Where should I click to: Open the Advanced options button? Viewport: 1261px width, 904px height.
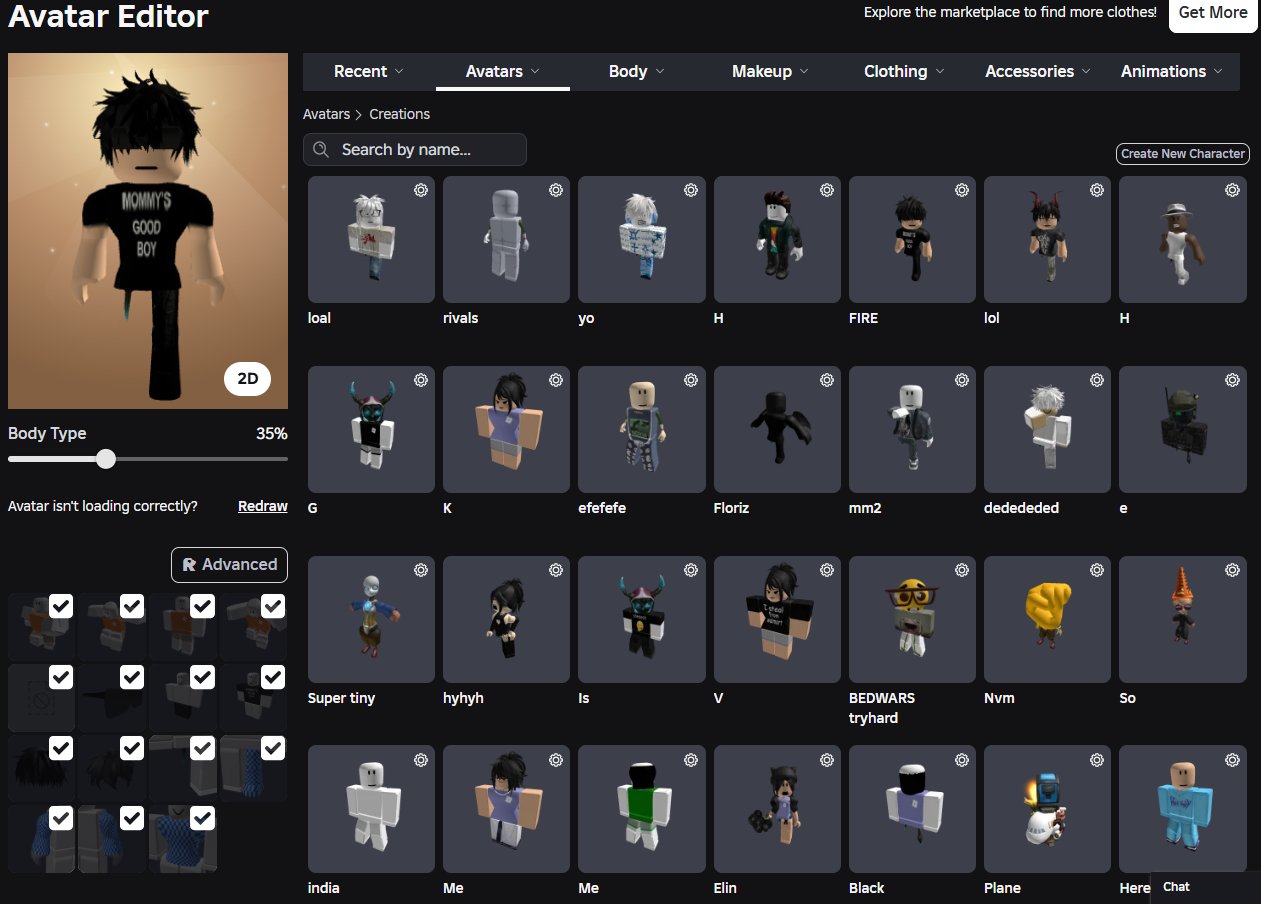[229, 564]
